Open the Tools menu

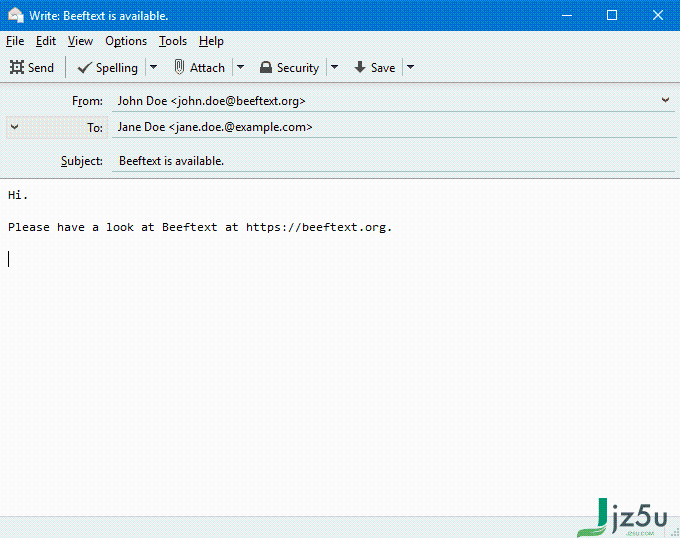click(x=173, y=41)
